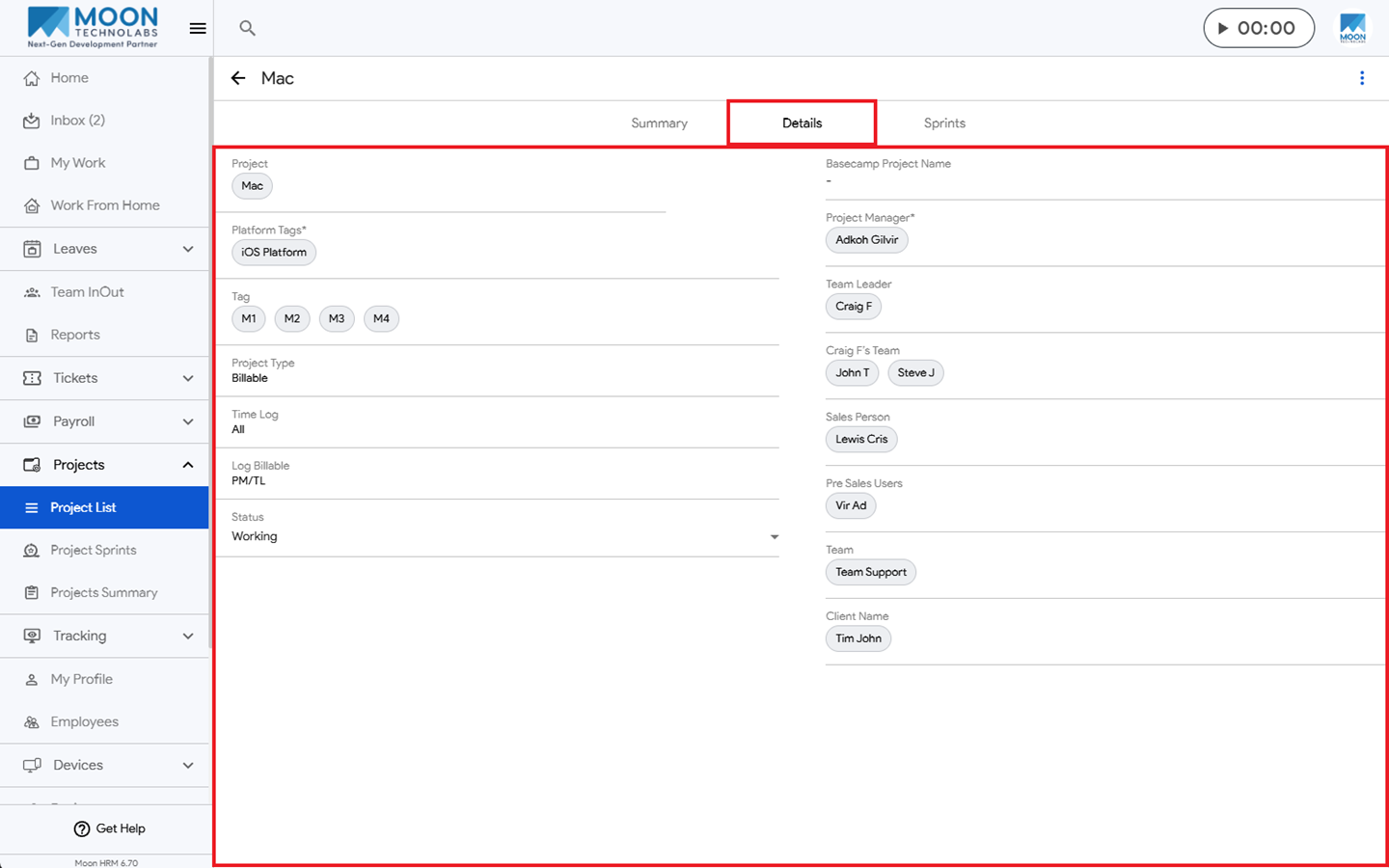1389x868 pixels.
Task: Click the Leaves calendar icon
Action: tap(32, 249)
